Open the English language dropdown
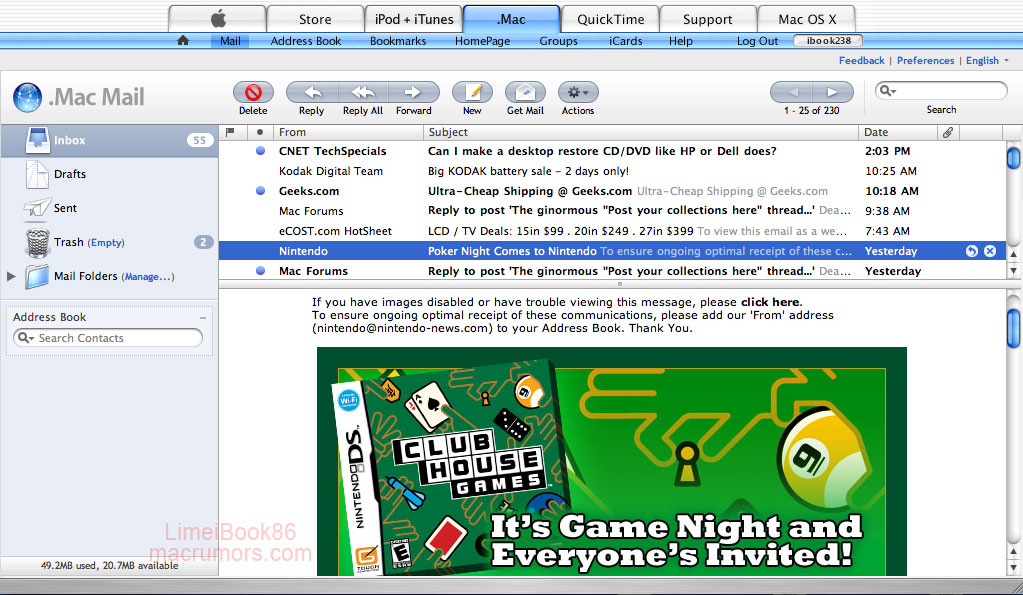This screenshot has width=1023, height=595. pyautogui.click(x=987, y=60)
